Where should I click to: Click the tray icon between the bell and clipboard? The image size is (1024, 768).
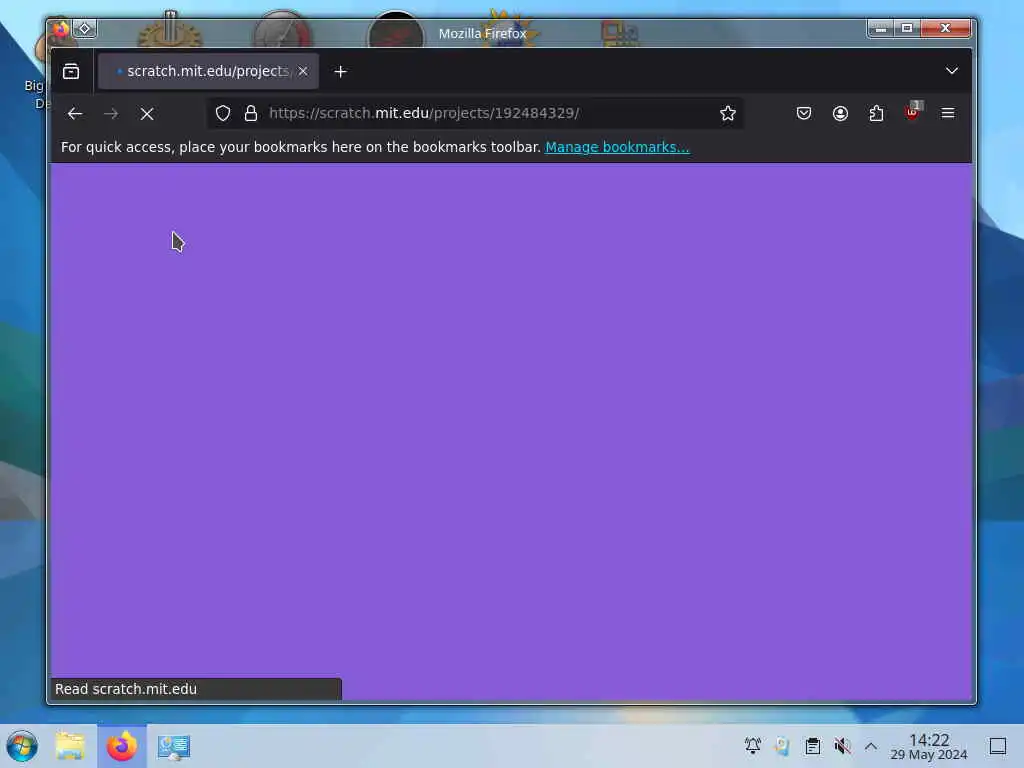coord(782,746)
